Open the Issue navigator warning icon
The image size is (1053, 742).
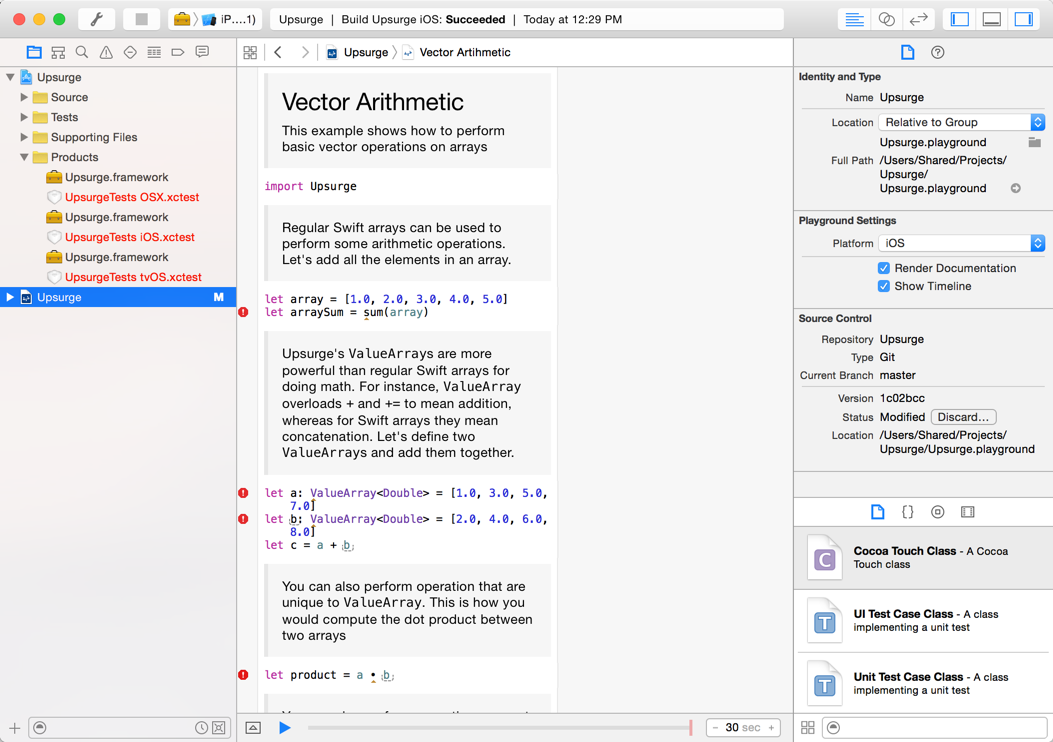tap(106, 52)
